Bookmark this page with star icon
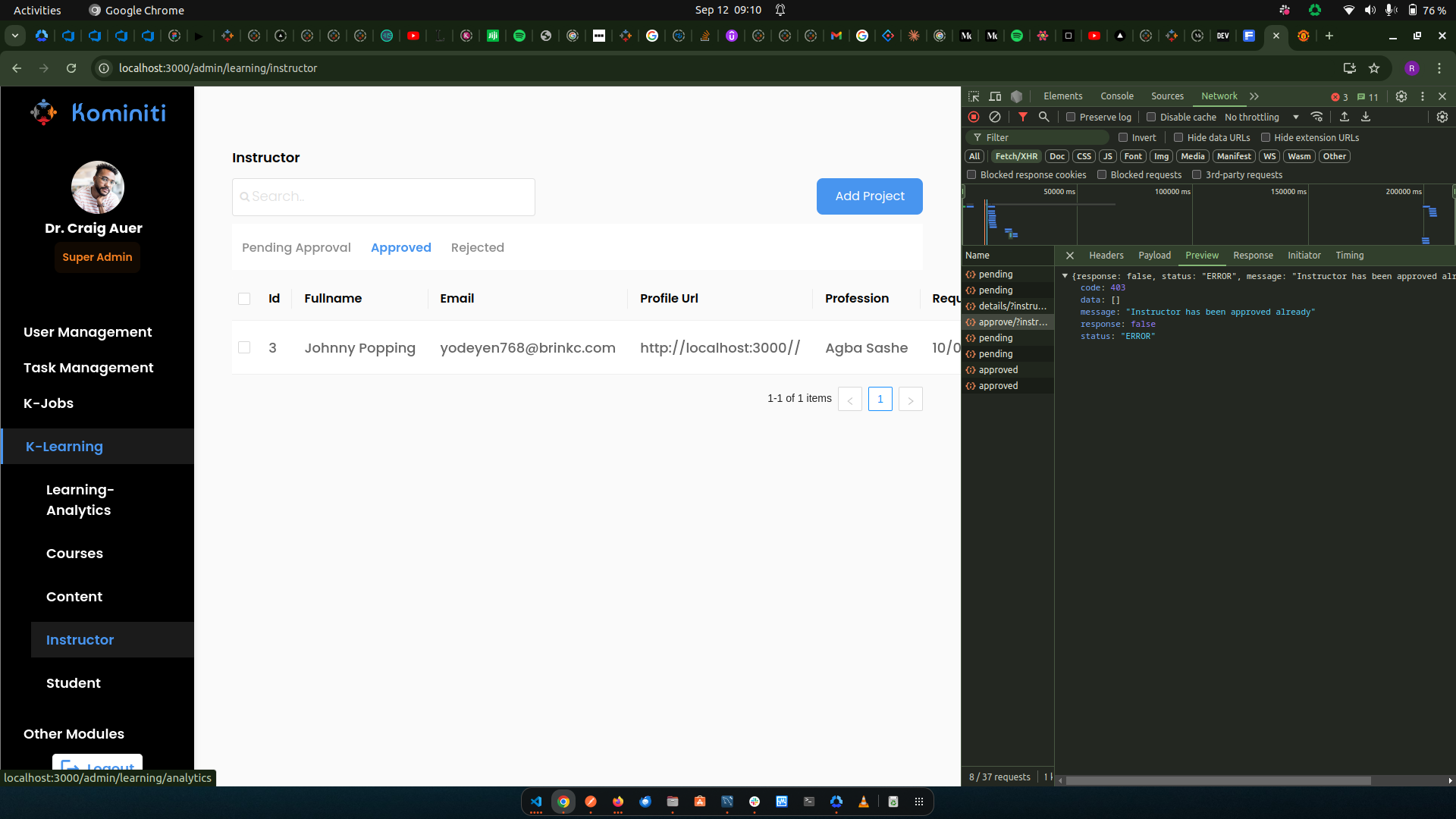Image resolution: width=1456 pixels, height=819 pixels. (1374, 68)
